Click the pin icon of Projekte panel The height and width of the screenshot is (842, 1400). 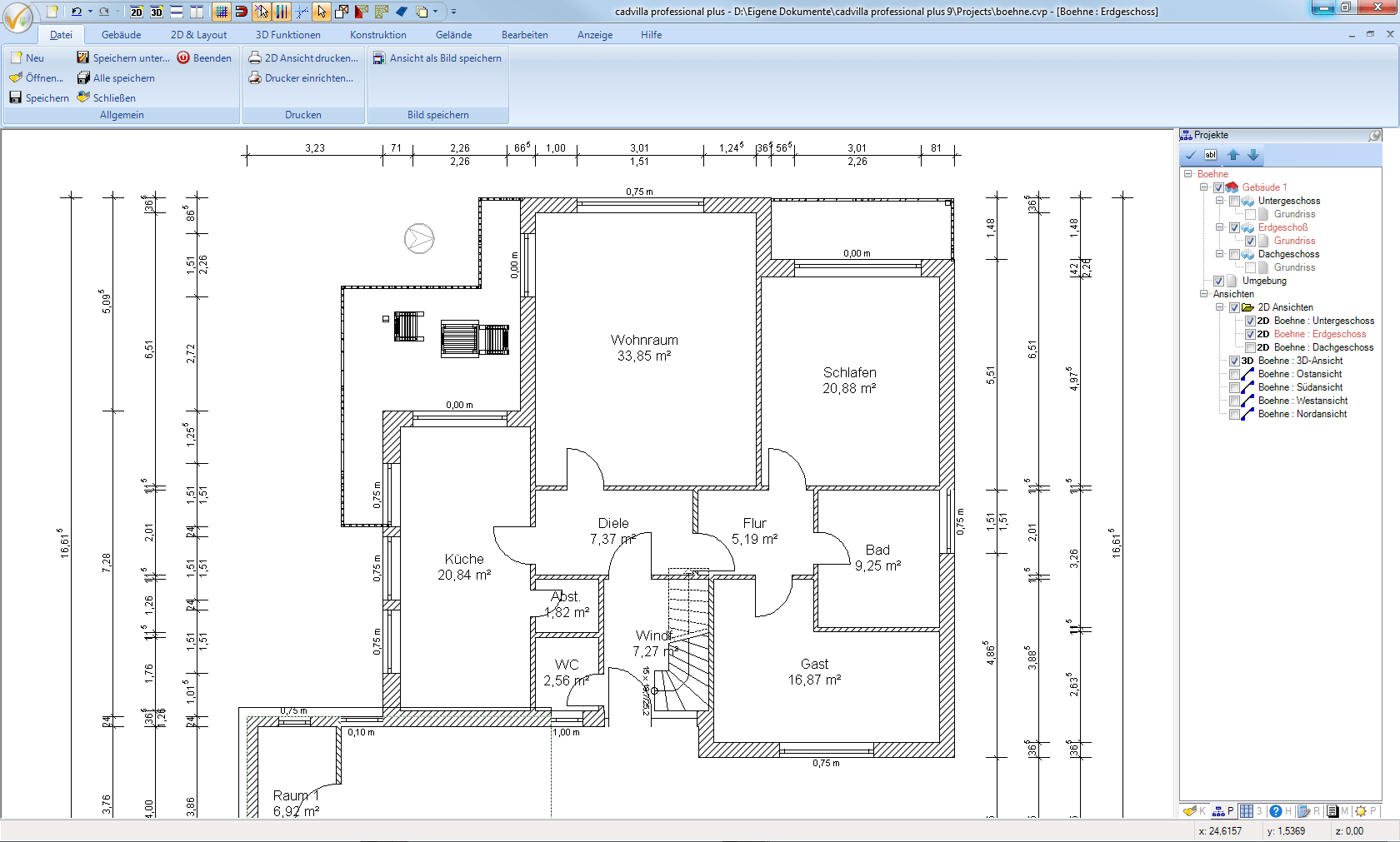[x=1375, y=136]
